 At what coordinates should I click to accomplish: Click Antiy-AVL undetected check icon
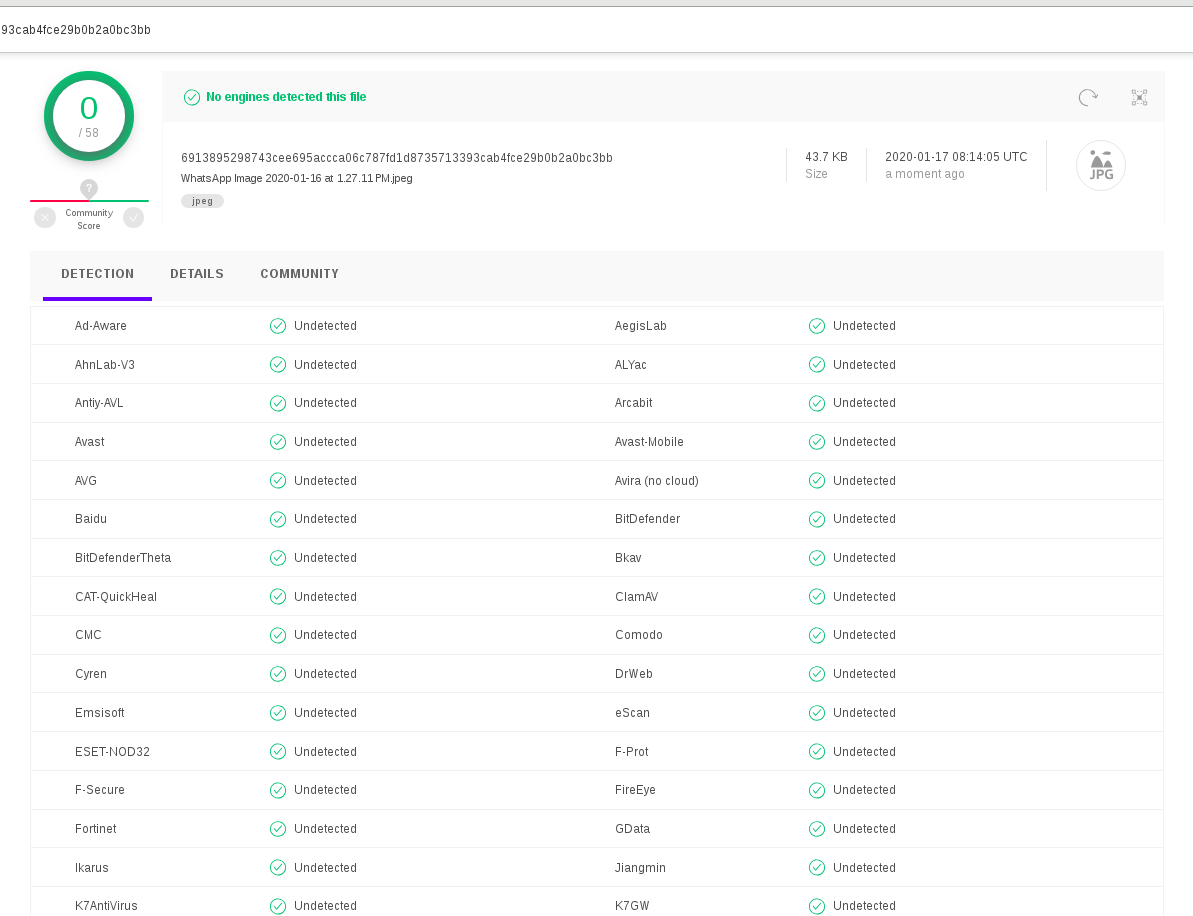tap(278, 403)
